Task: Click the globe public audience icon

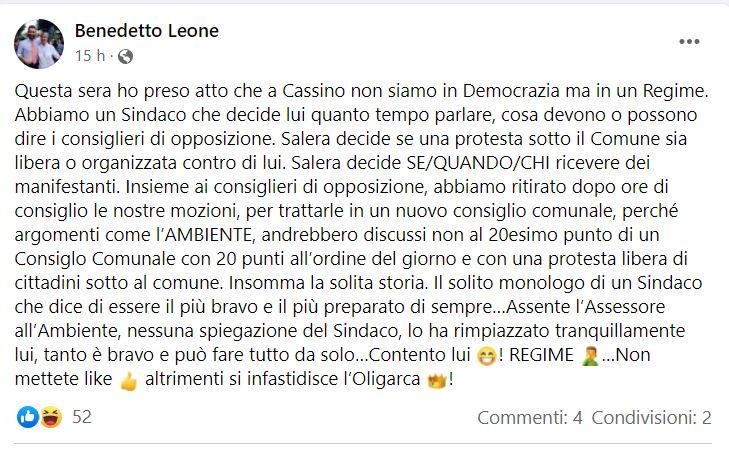Action: coord(125,56)
